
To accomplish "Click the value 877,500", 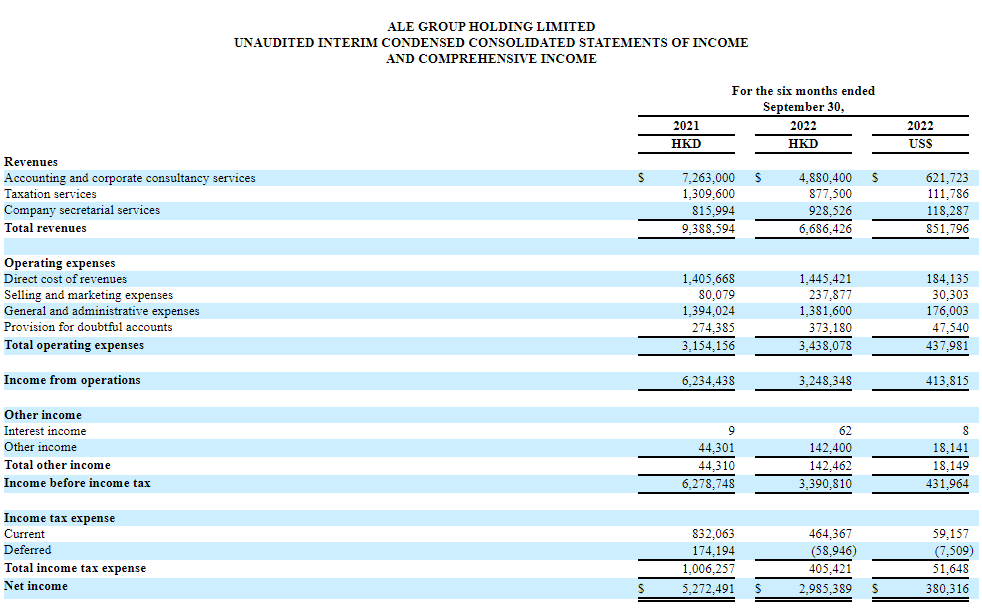I will click(x=830, y=194).
